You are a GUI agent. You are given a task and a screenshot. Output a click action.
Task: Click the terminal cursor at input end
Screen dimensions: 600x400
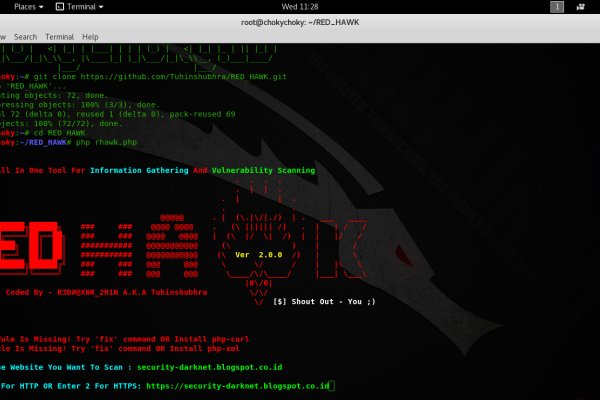[332, 385]
